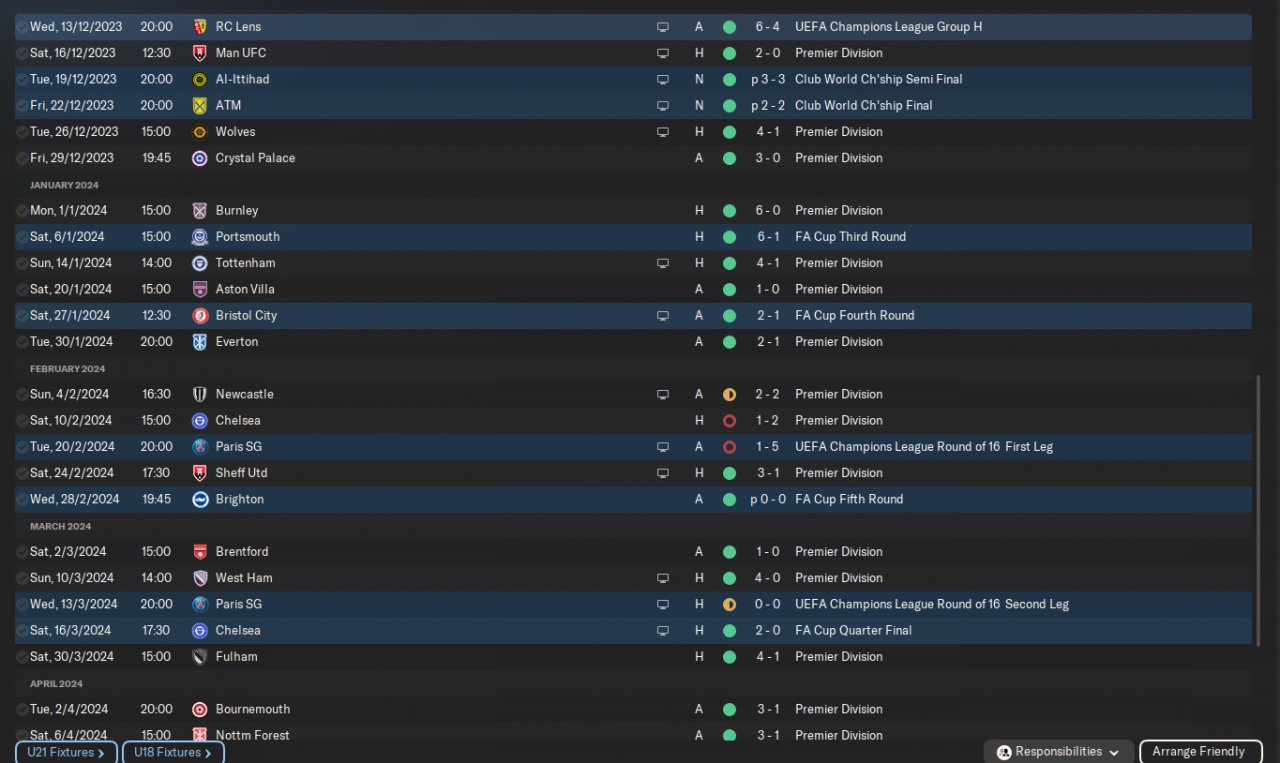Click the TV broadcast icon for Newcastle
Viewport: 1280px width, 763px height.
[662, 395]
